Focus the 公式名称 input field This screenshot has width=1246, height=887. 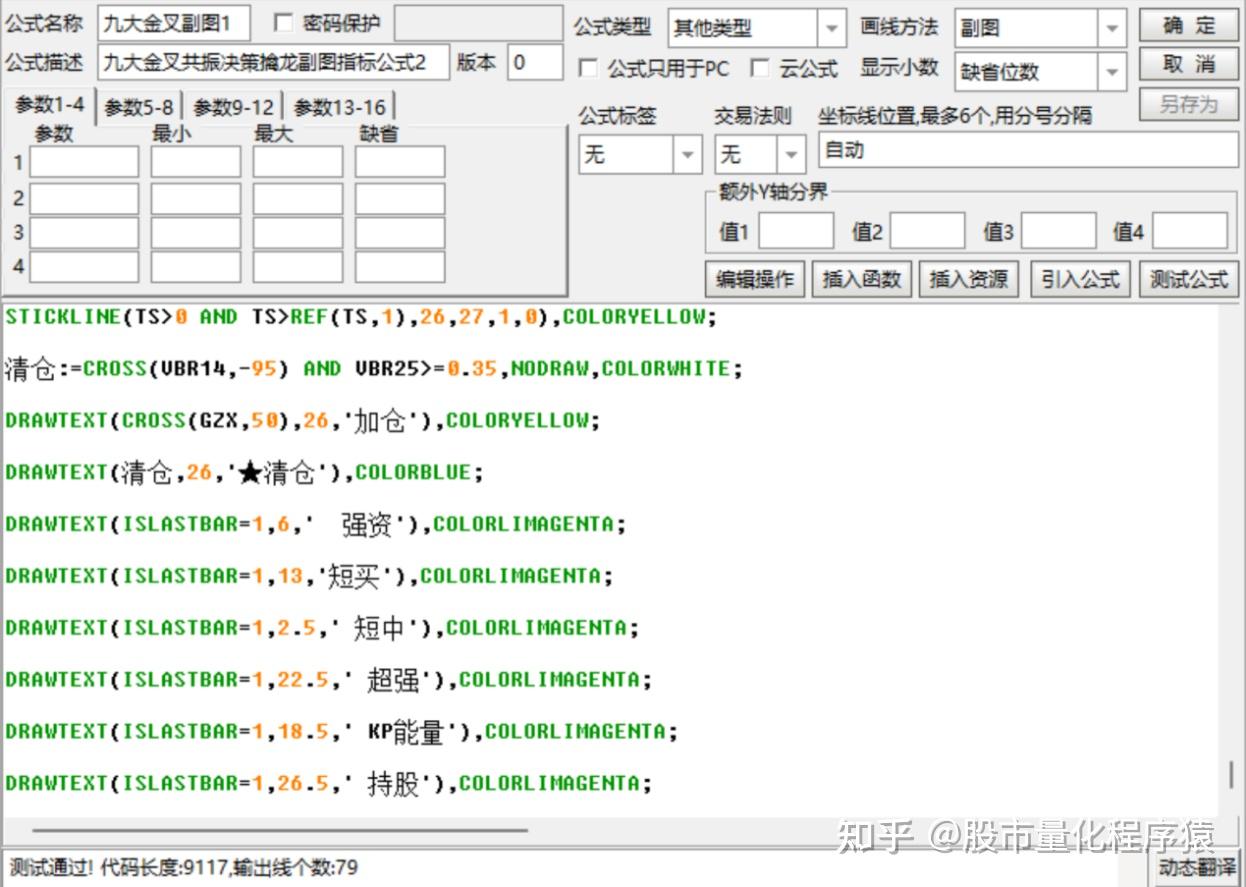point(174,23)
